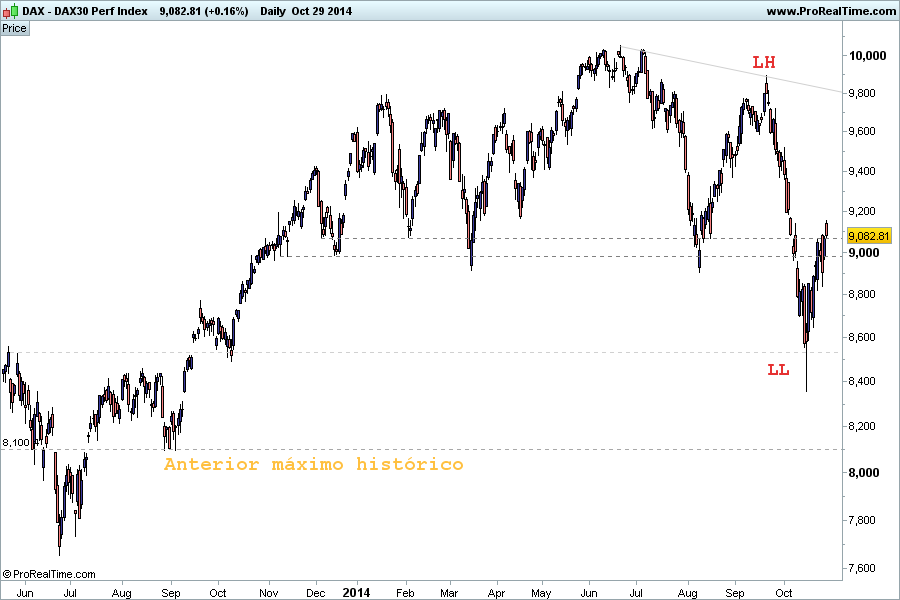Click the www.ProRealTime.com link at top right
This screenshot has width=900, height=600.
point(831,11)
